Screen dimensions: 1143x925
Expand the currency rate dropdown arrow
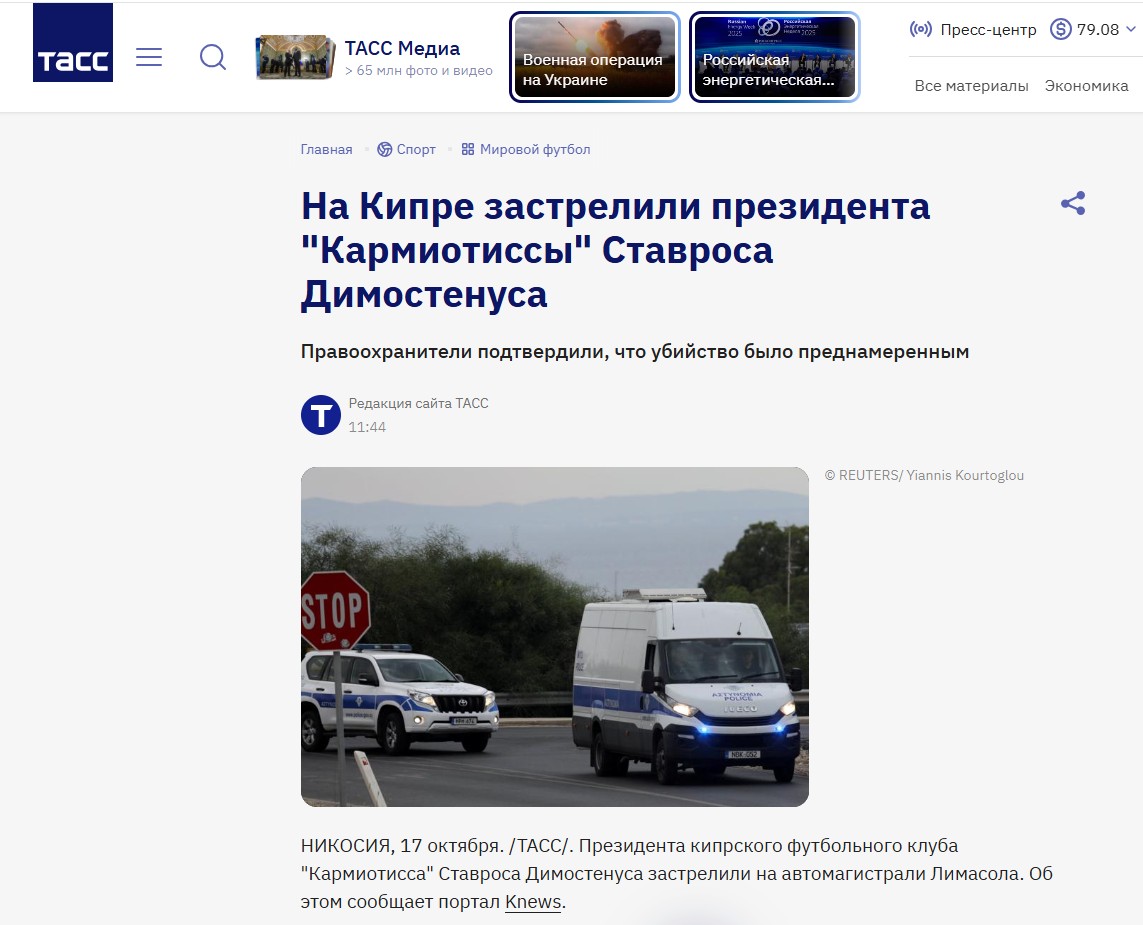[1131, 29]
